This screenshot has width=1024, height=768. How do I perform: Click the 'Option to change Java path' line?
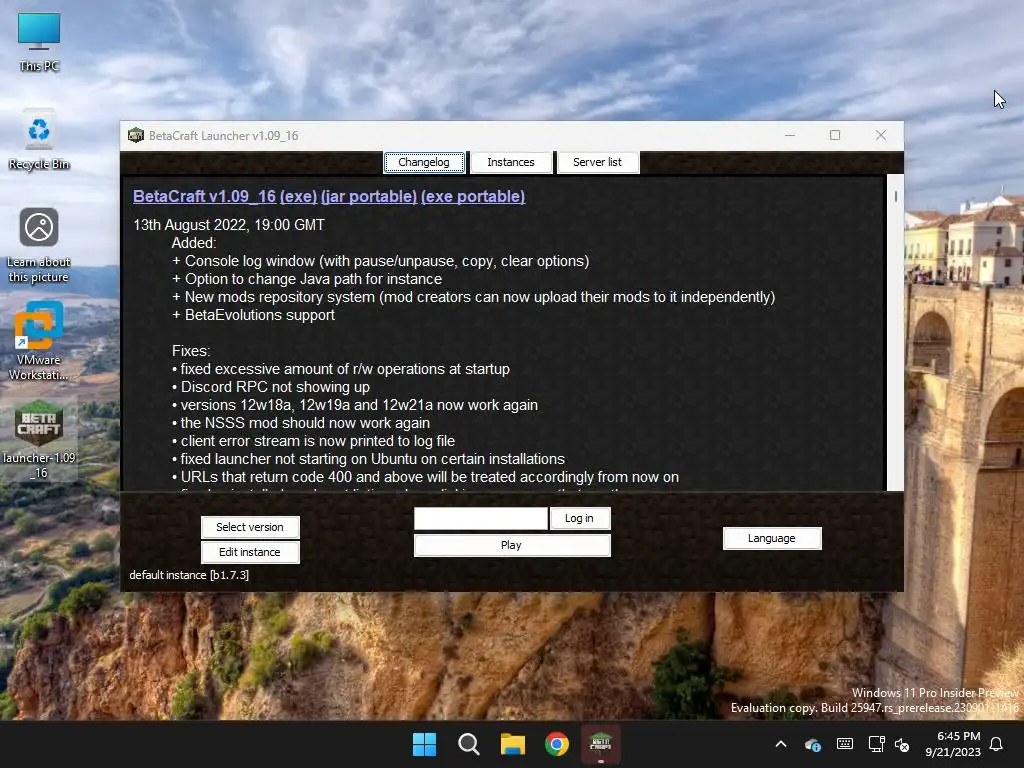(x=307, y=279)
